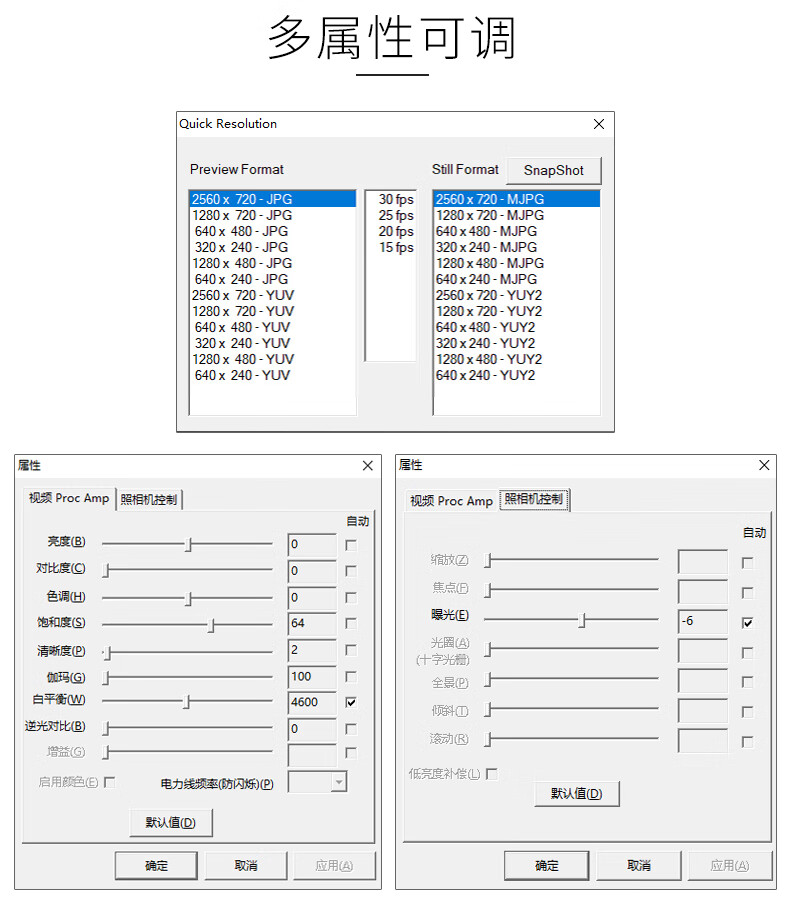Choose 2560 x 720 - YUV preview format

coord(272,295)
